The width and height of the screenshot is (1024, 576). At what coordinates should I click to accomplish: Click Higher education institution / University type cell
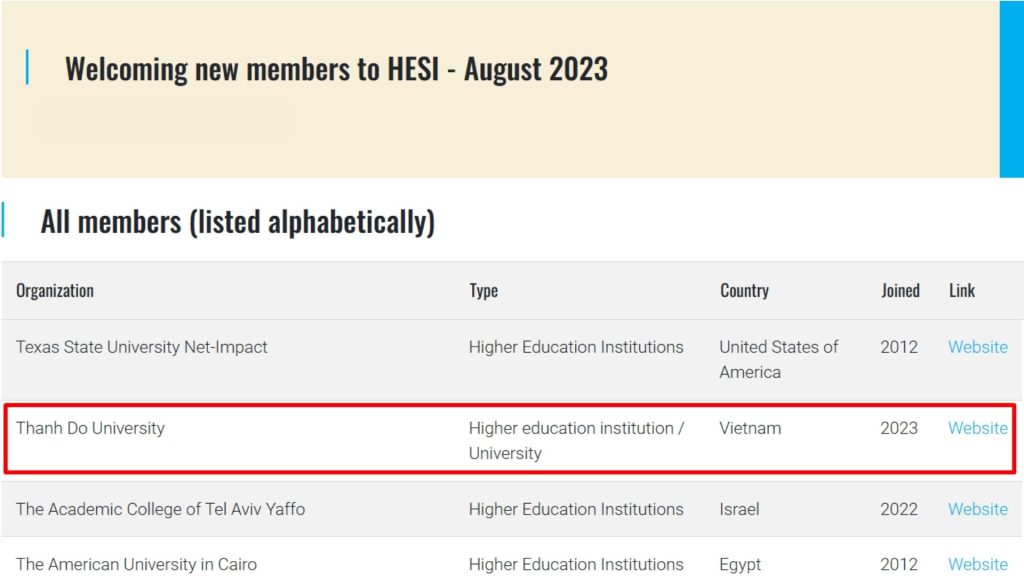576,440
